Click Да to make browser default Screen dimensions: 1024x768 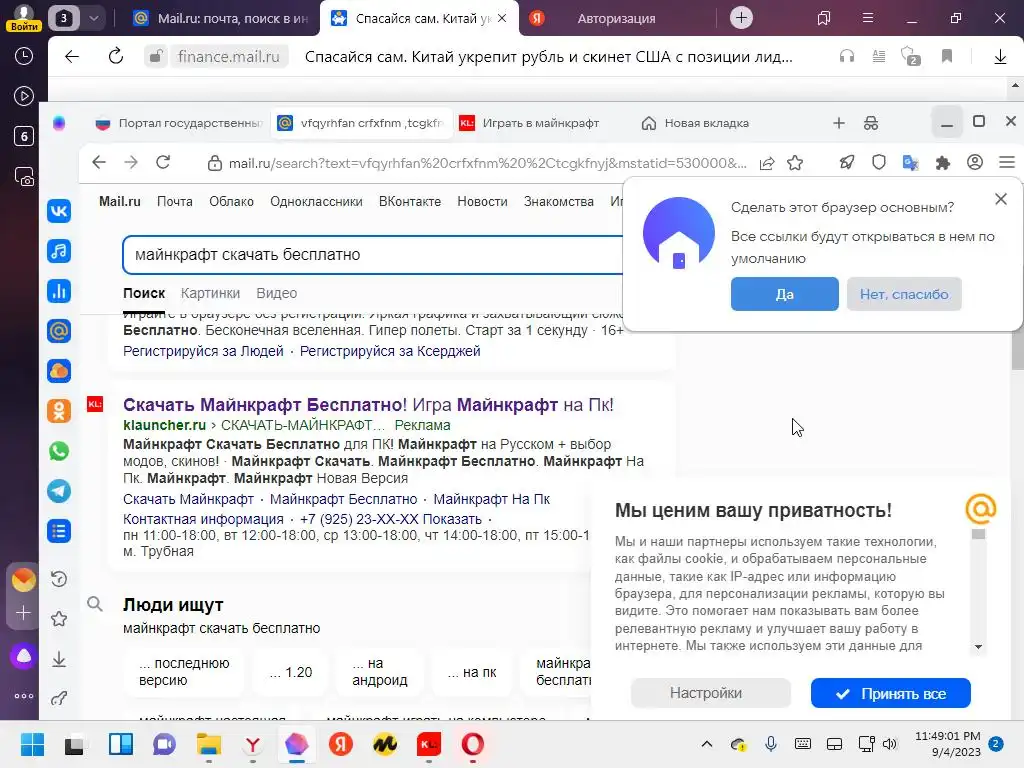pyautogui.click(x=784, y=294)
